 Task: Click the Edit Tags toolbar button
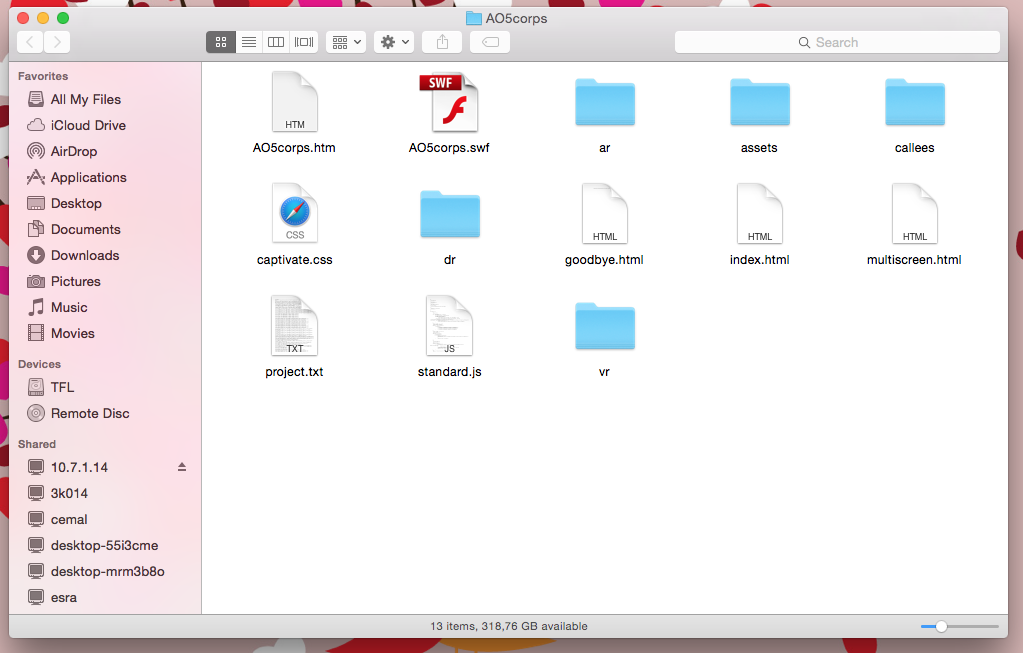tap(490, 42)
